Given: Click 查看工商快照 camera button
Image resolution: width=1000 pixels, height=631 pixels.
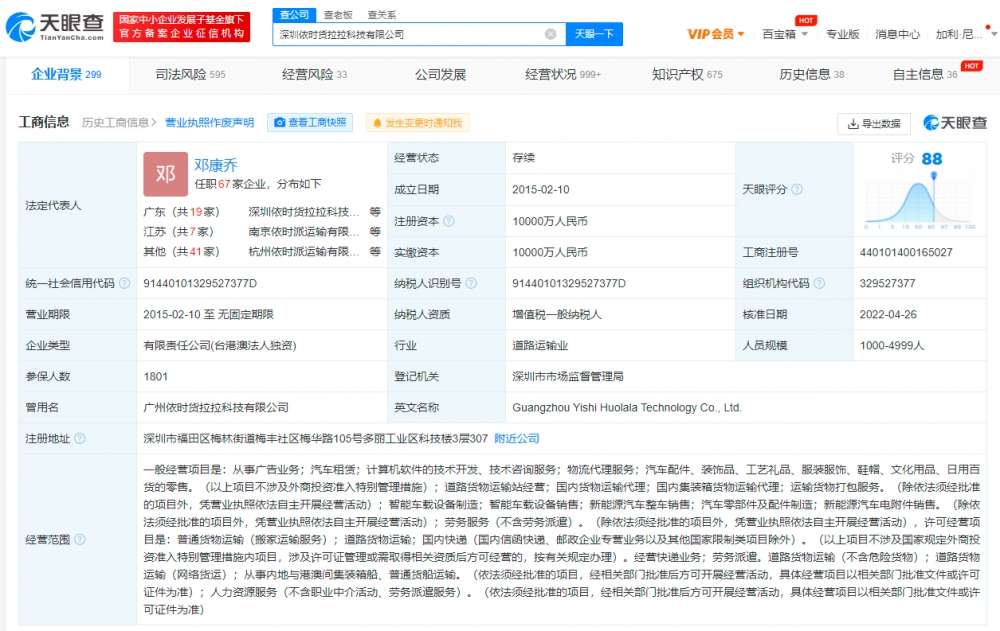Looking at the screenshot, I should click(310, 122).
